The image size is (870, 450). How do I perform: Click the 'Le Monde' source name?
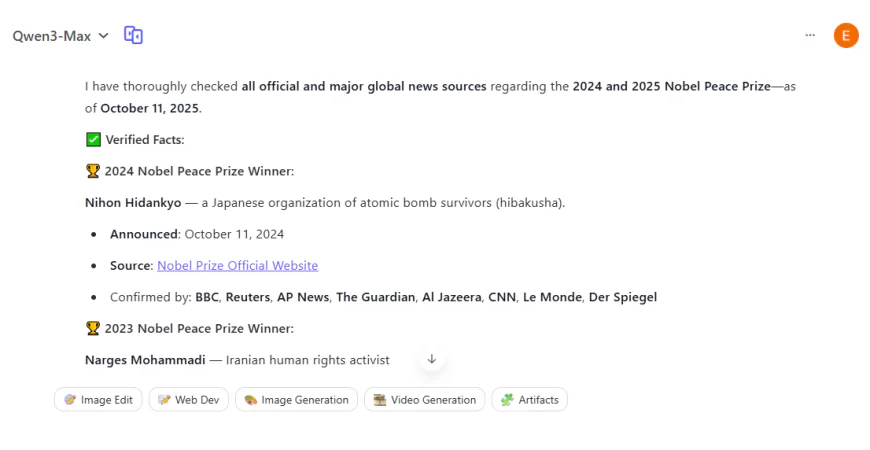coord(552,297)
